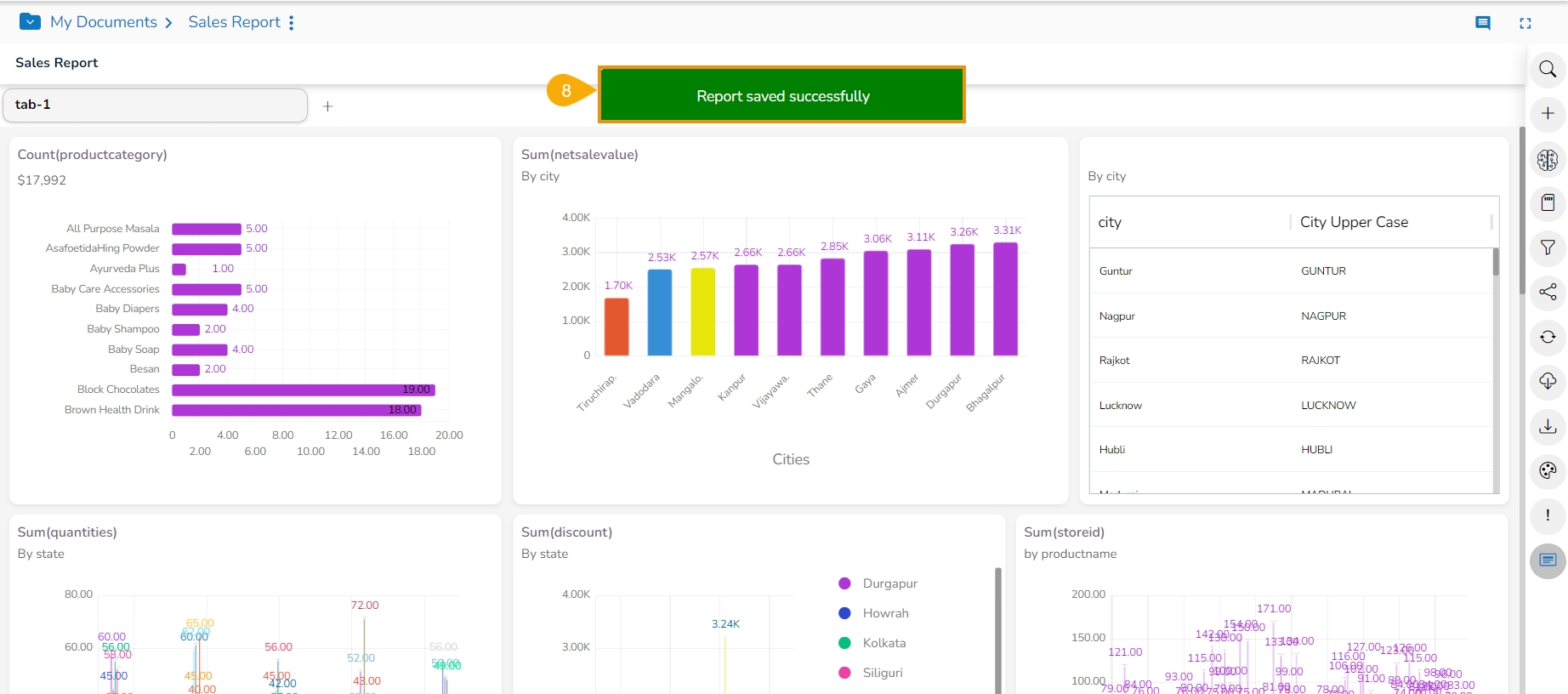Click the Block Chocolates bar
This screenshot has width=1568, height=694.
(304, 390)
